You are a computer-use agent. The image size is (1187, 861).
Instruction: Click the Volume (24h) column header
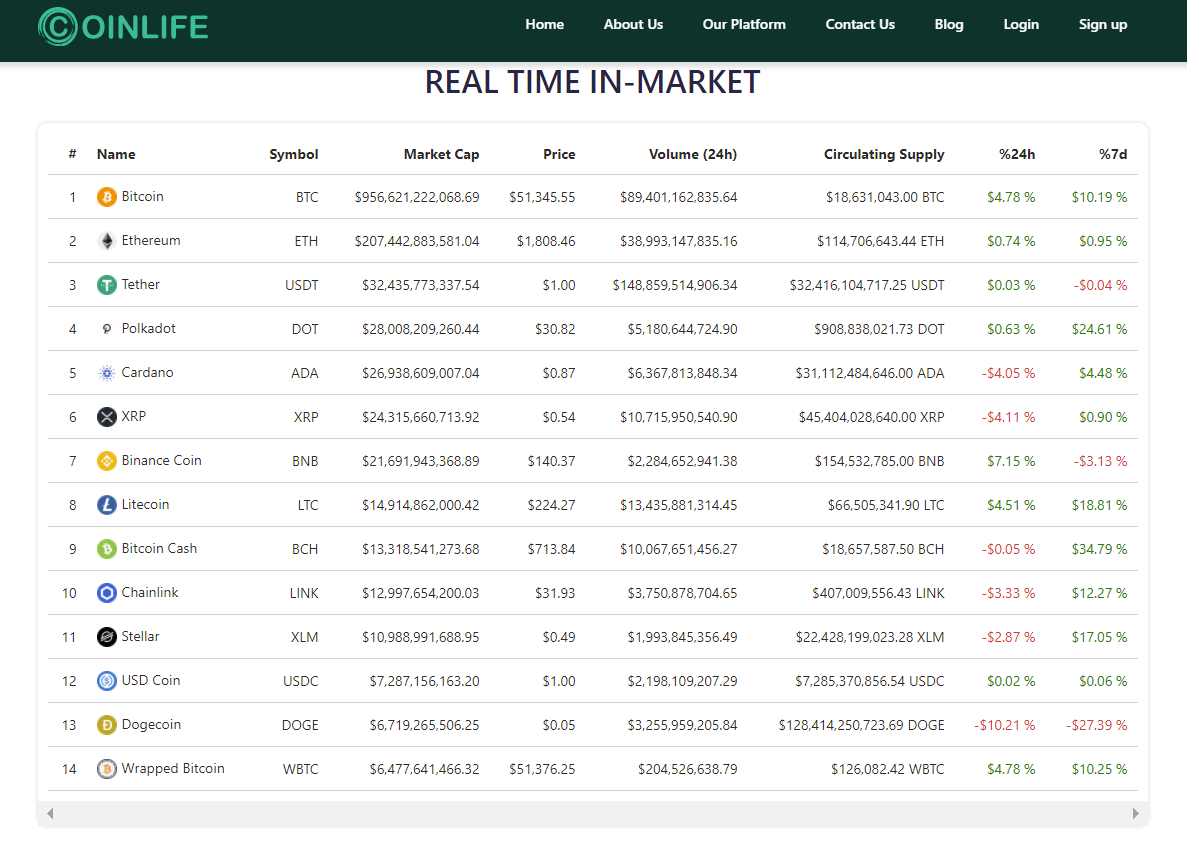tap(693, 154)
